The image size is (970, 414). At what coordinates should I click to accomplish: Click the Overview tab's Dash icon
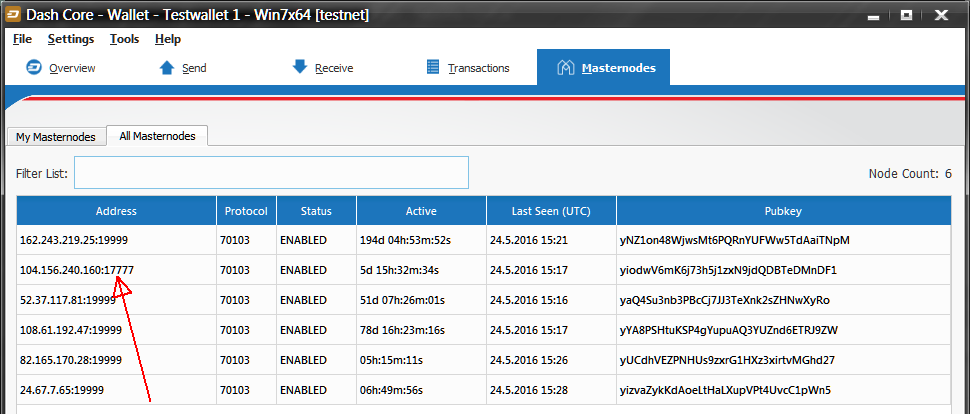click(33, 67)
